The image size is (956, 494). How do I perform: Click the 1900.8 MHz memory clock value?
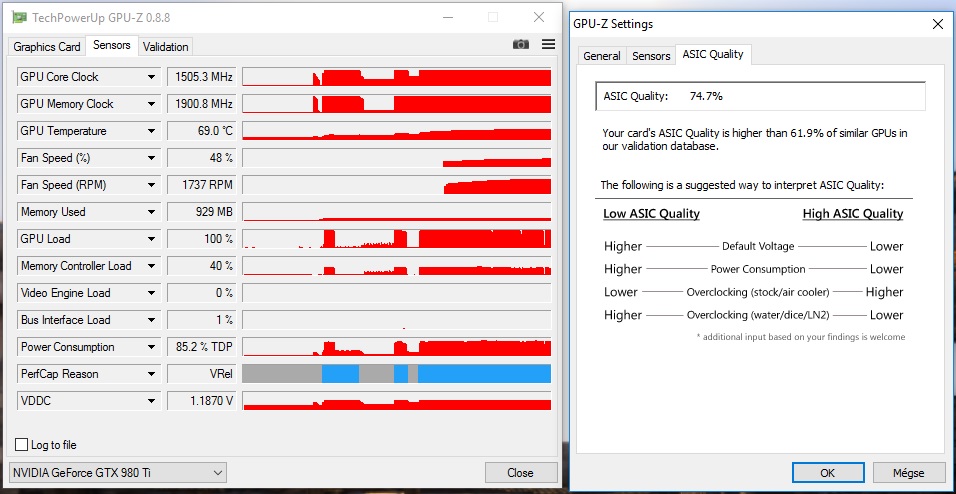(x=202, y=104)
